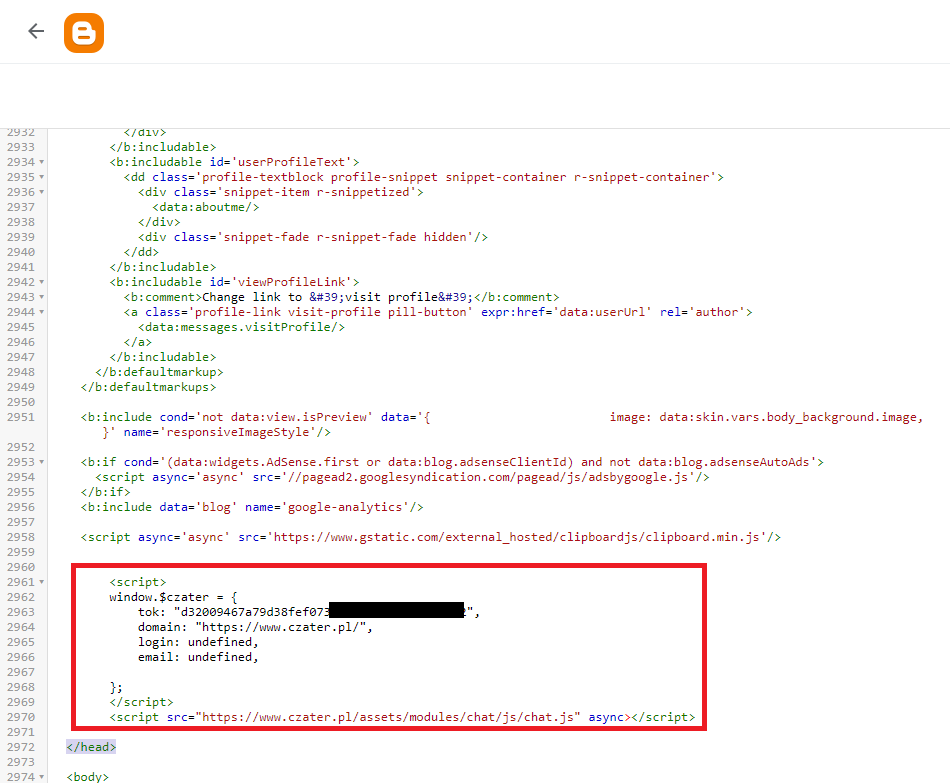Collapse the fold arrow at line 2936
Screen dimensions: 950x783
(x=42, y=192)
